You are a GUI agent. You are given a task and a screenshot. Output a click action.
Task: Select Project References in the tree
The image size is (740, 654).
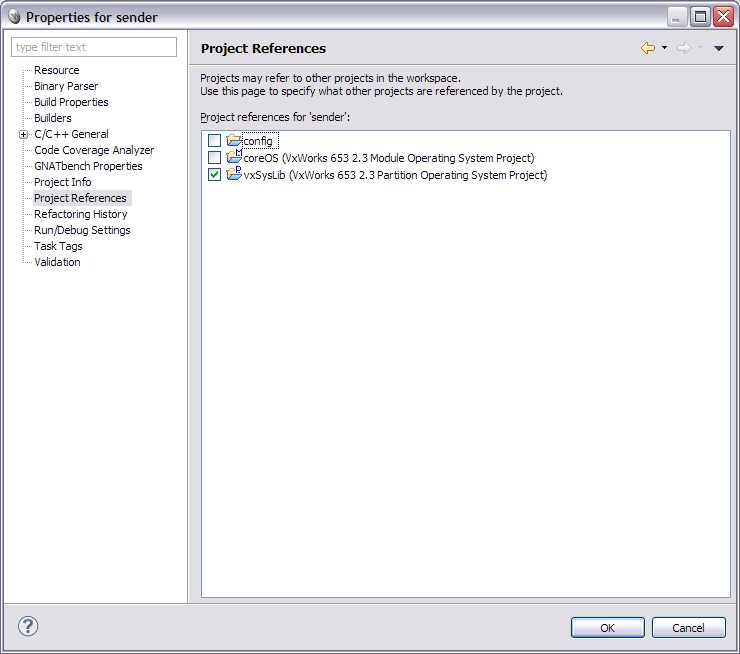[80, 198]
